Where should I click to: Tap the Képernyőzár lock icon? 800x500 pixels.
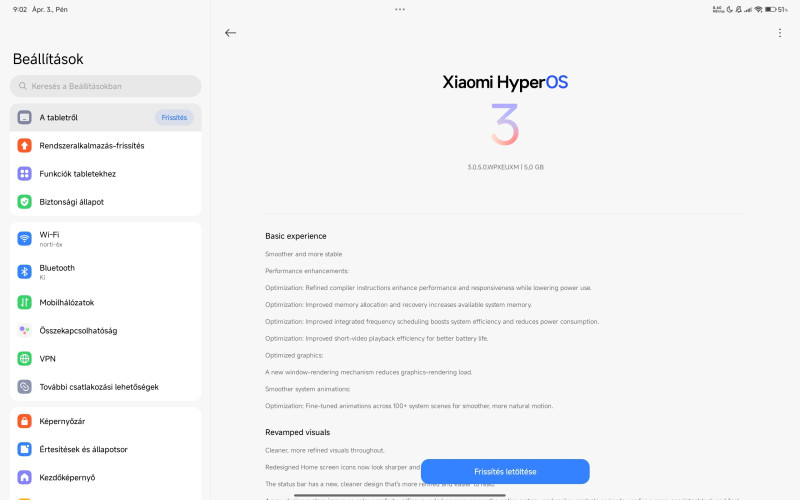point(24,421)
